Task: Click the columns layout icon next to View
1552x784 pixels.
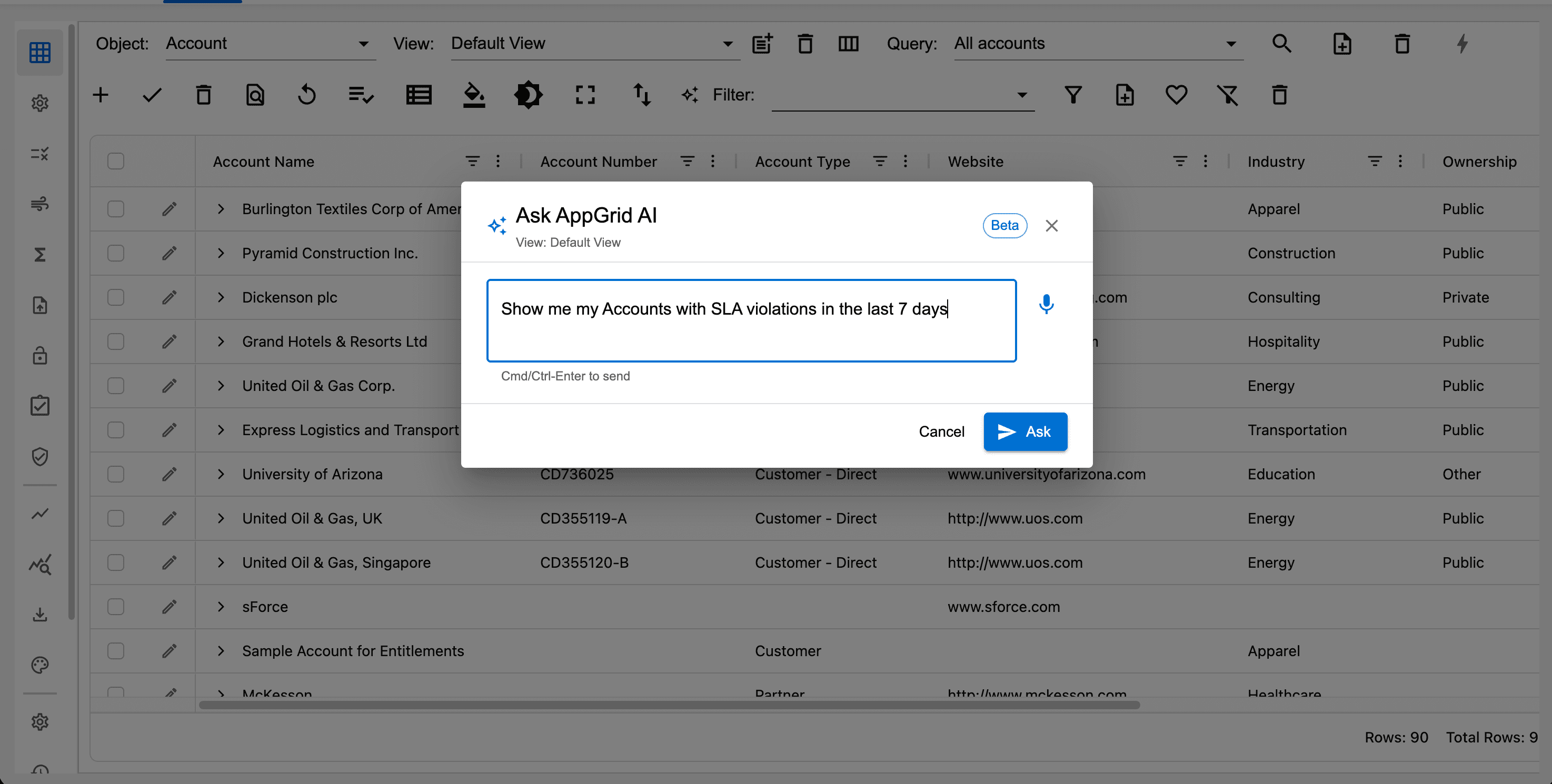Action: pyautogui.click(x=848, y=43)
